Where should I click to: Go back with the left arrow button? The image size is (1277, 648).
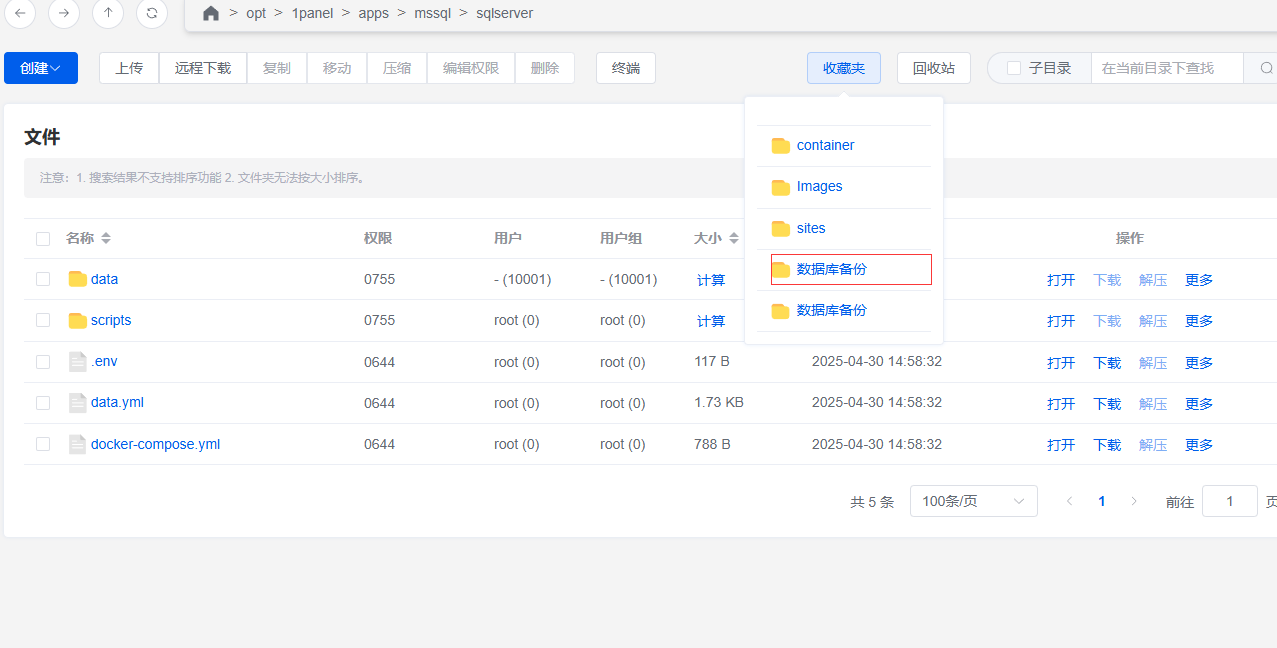click(20, 13)
